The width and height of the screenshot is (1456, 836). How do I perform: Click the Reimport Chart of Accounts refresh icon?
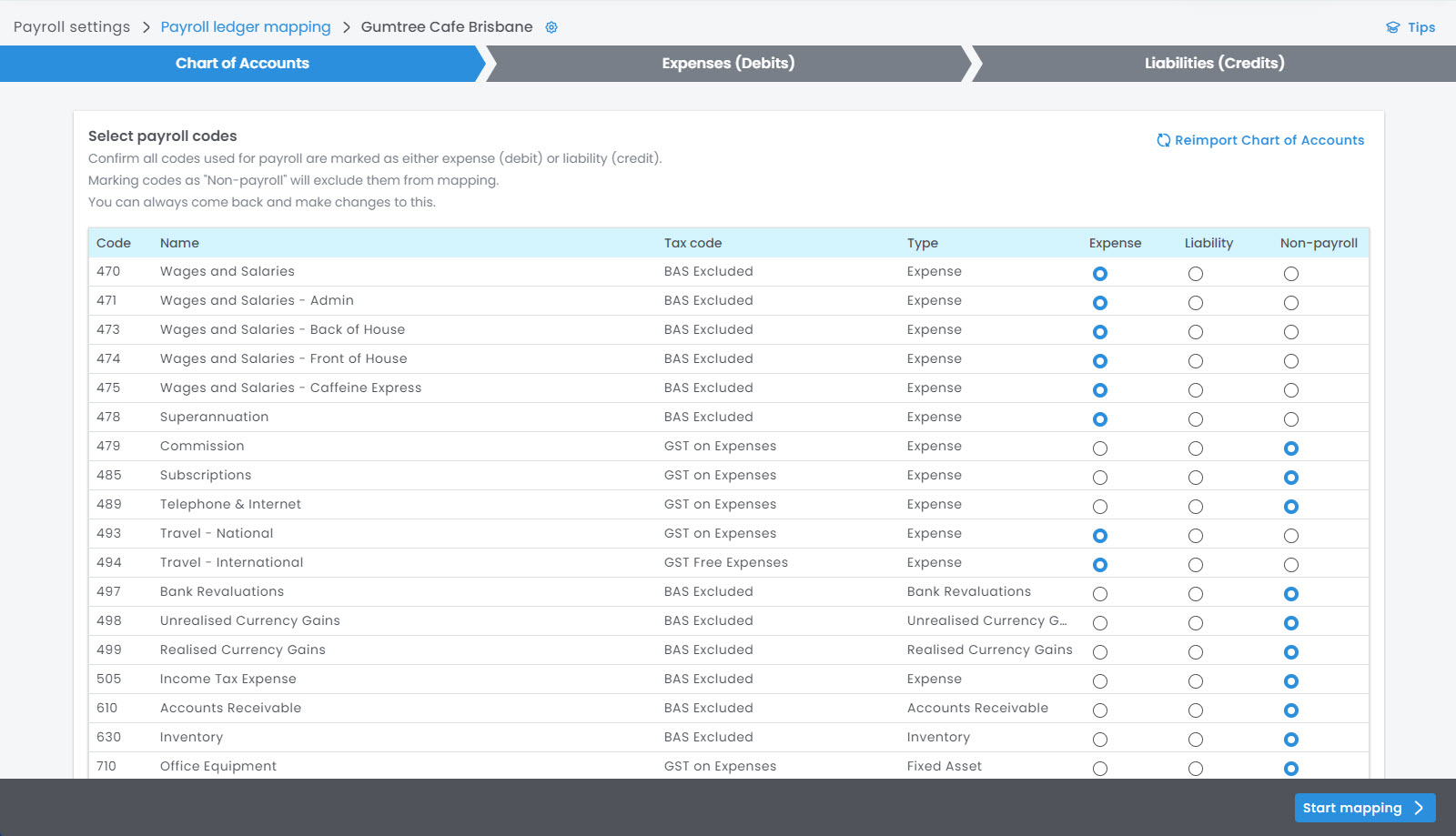point(1163,140)
